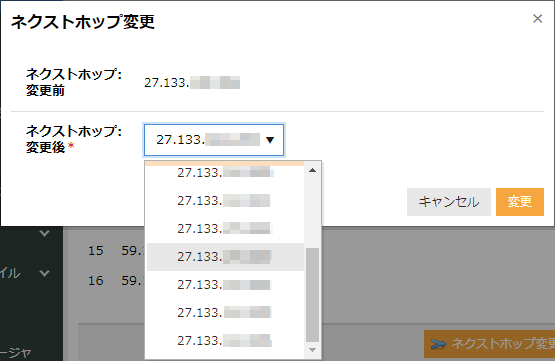Expand the イル sidebar menu chevron
Viewport: 555px width, 361px height.
(x=45, y=273)
